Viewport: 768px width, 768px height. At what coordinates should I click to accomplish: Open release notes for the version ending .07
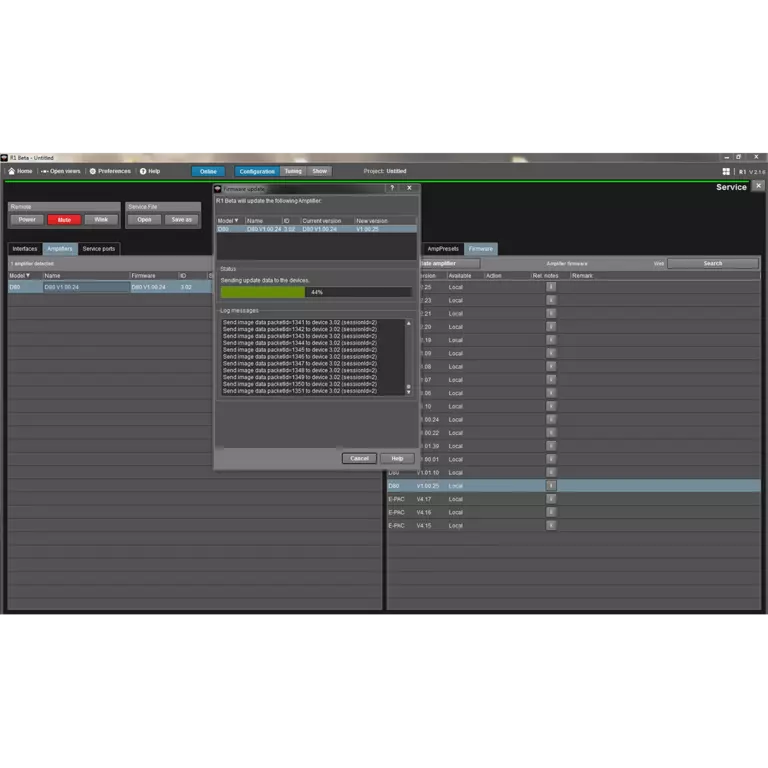(551, 380)
